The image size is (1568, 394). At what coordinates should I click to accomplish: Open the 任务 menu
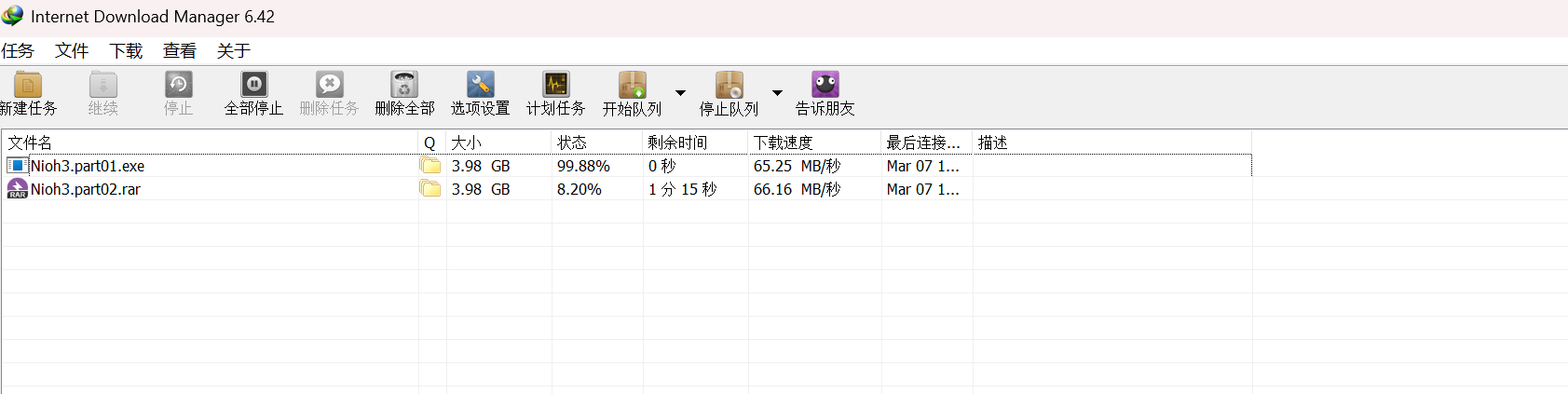[18, 50]
